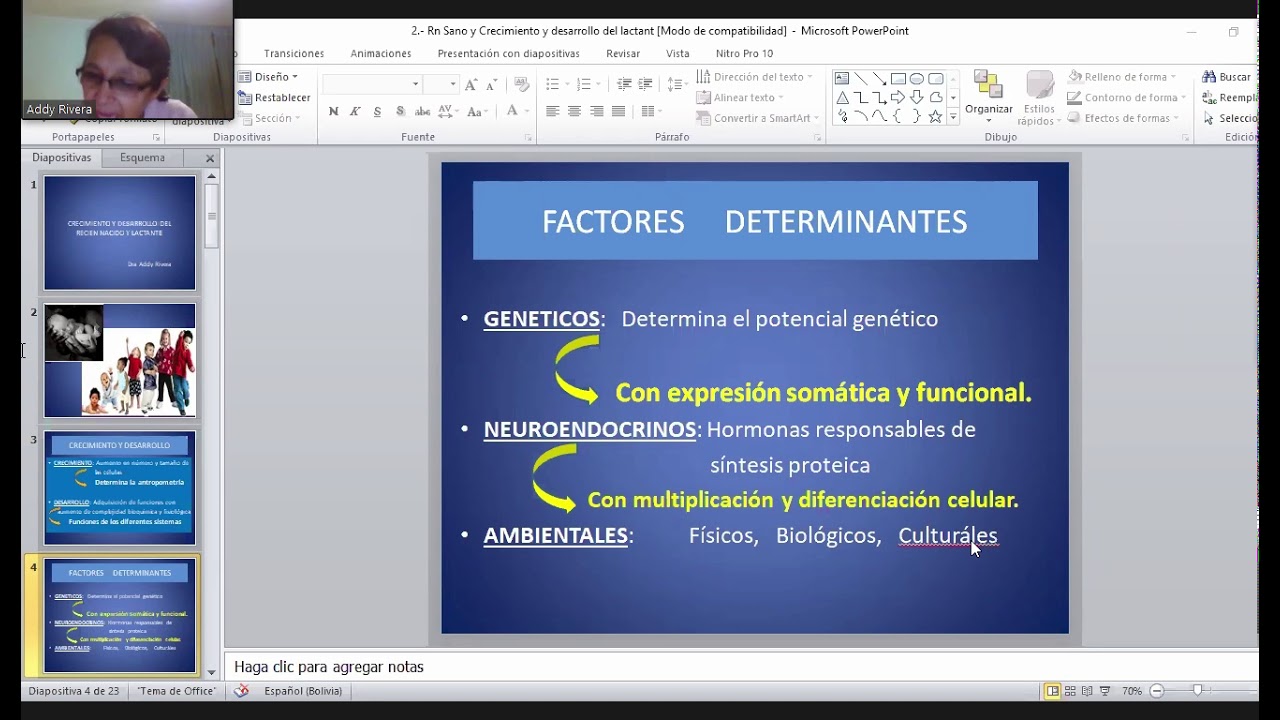Open Change Case Aa dropdown

pyautogui.click(x=477, y=111)
